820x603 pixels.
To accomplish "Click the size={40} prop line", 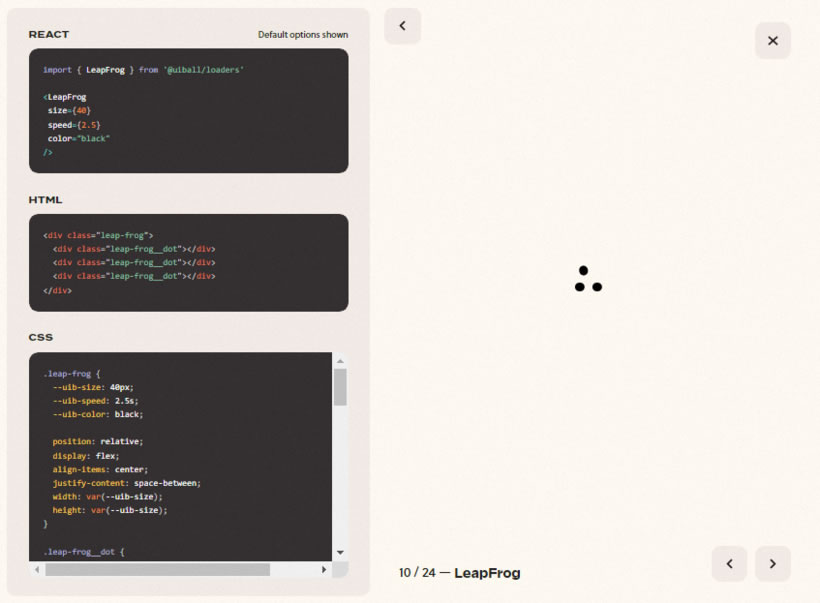I will click(x=69, y=110).
